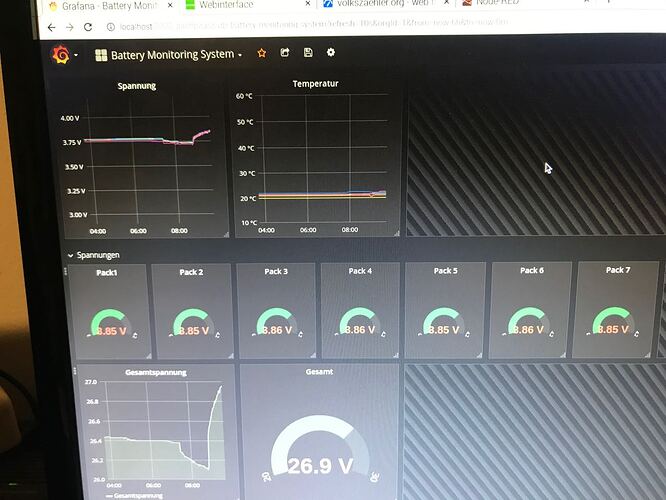Click the browser forward arrow

tap(69, 27)
